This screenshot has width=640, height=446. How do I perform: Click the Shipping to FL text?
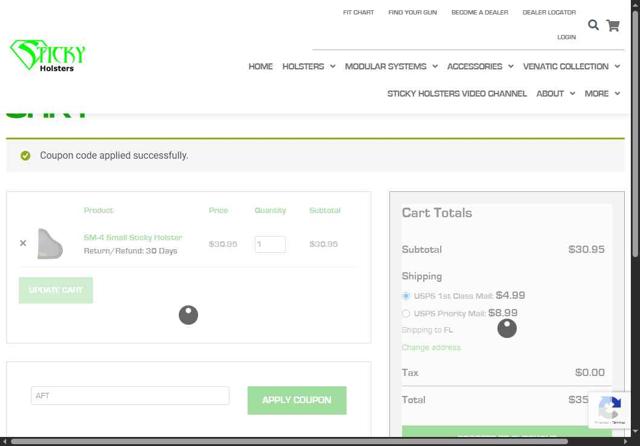click(427, 330)
